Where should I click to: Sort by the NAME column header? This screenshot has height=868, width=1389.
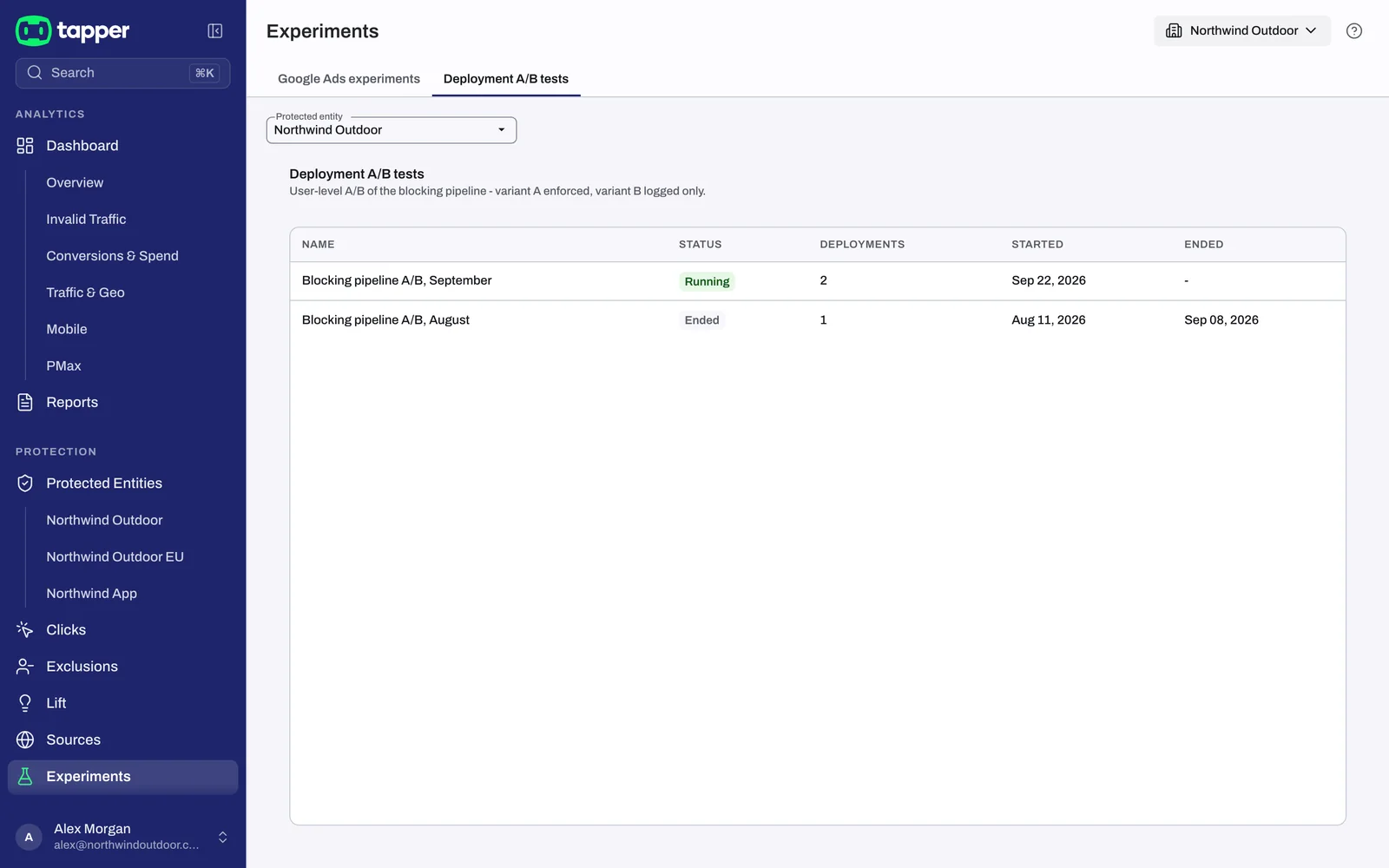(x=318, y=245)
